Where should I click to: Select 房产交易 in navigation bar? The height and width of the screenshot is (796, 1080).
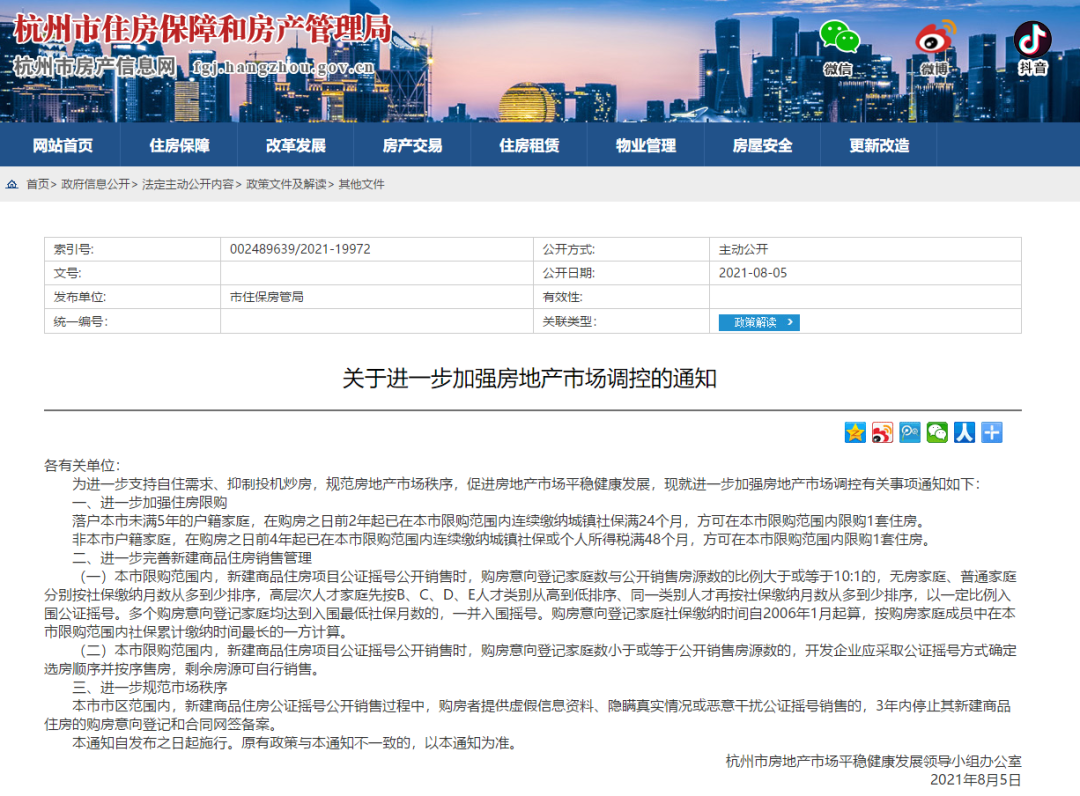(x=412, y=145)
